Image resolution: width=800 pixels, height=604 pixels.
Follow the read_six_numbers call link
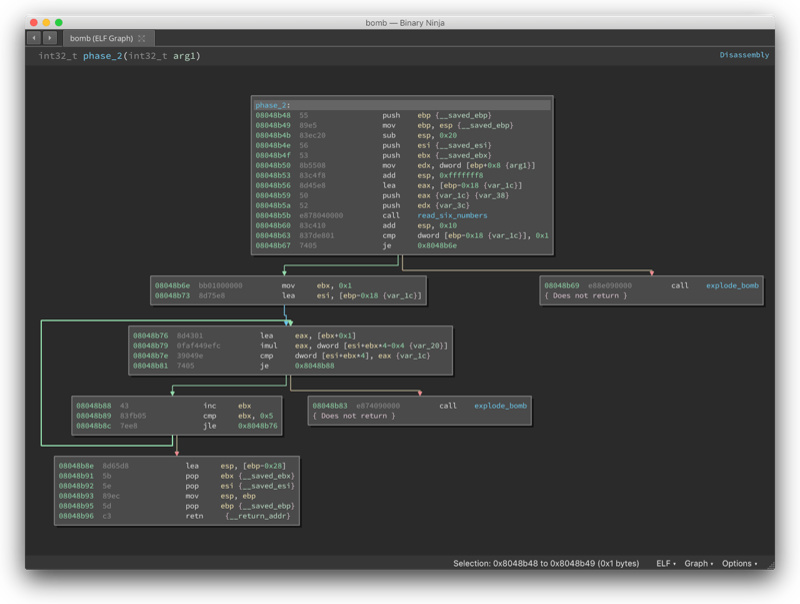(x=452, y=215)
